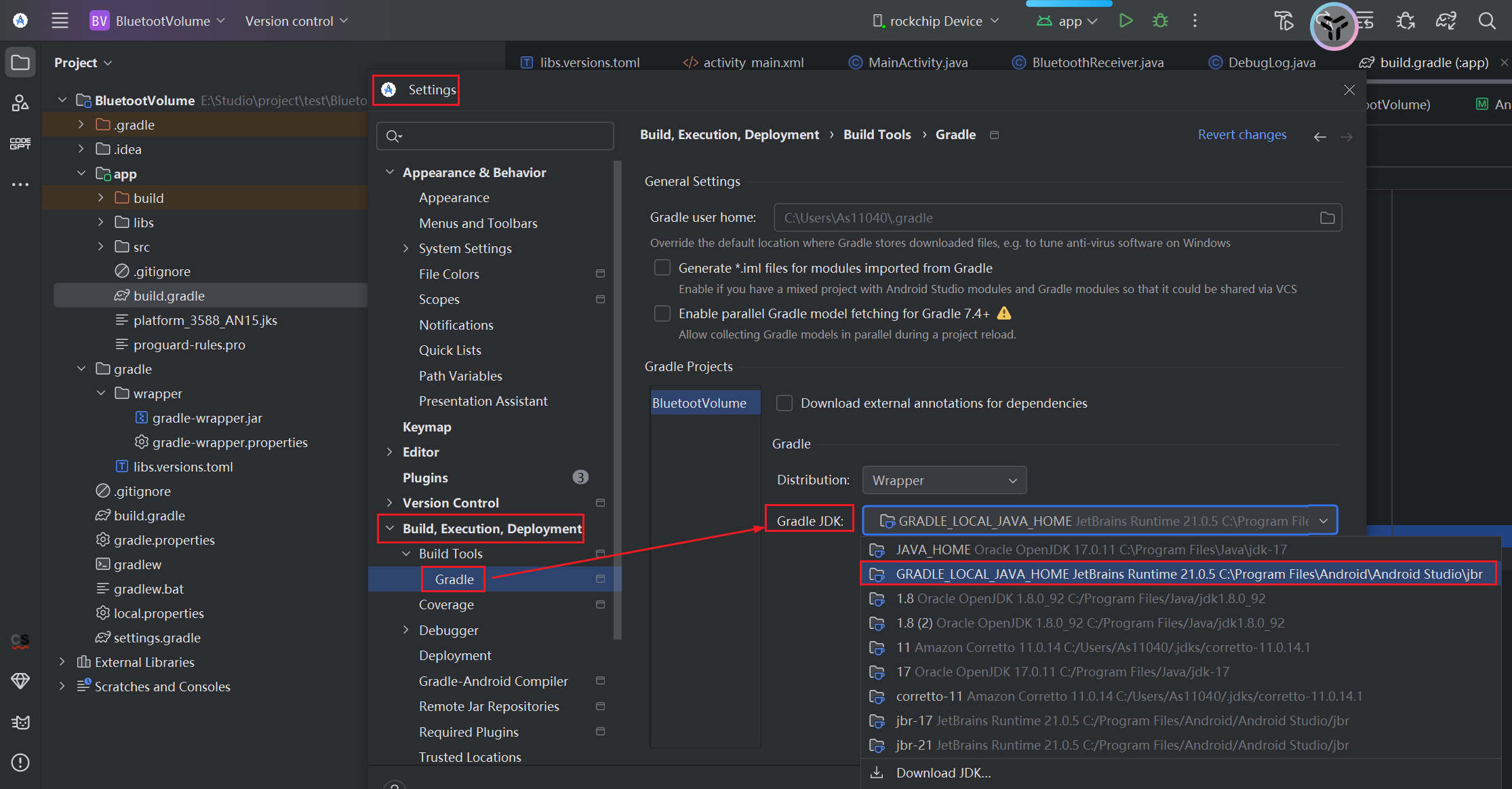Open the Structure tool window icon
1512x789 pixels.
tap(20, 102)
